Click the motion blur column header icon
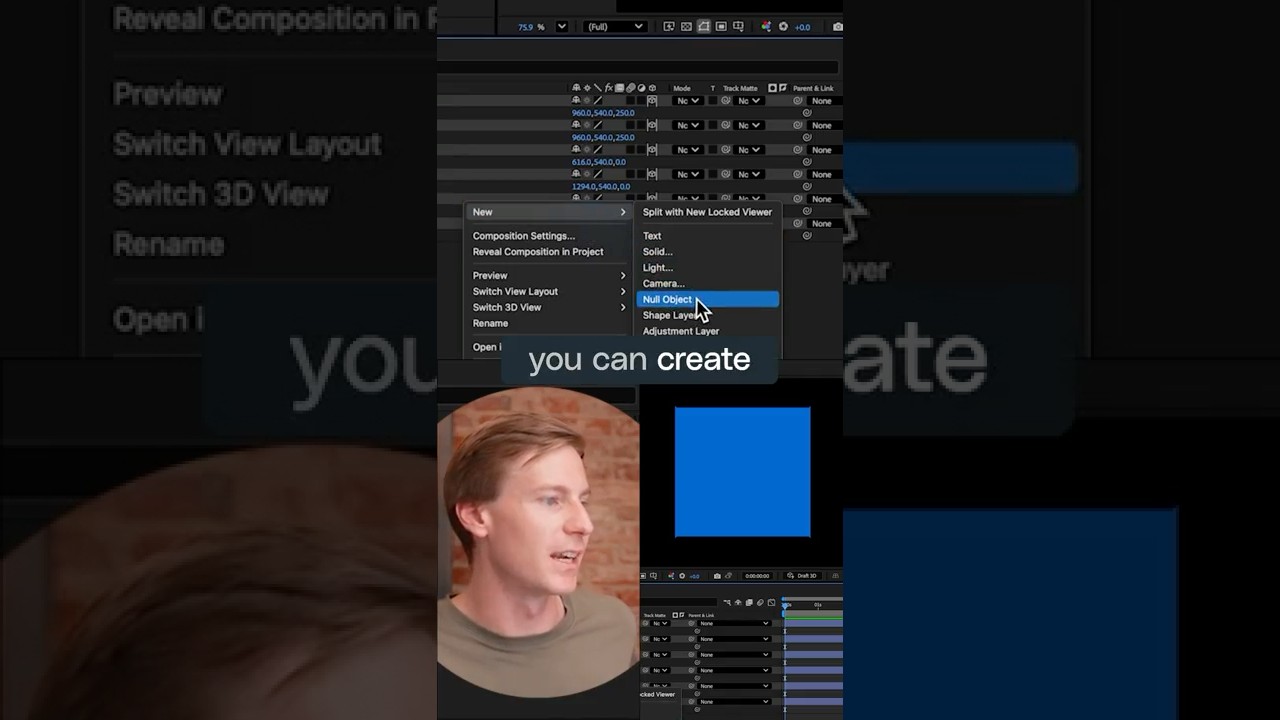Viewport: 1280px width, 720px height. coord(631,88)
